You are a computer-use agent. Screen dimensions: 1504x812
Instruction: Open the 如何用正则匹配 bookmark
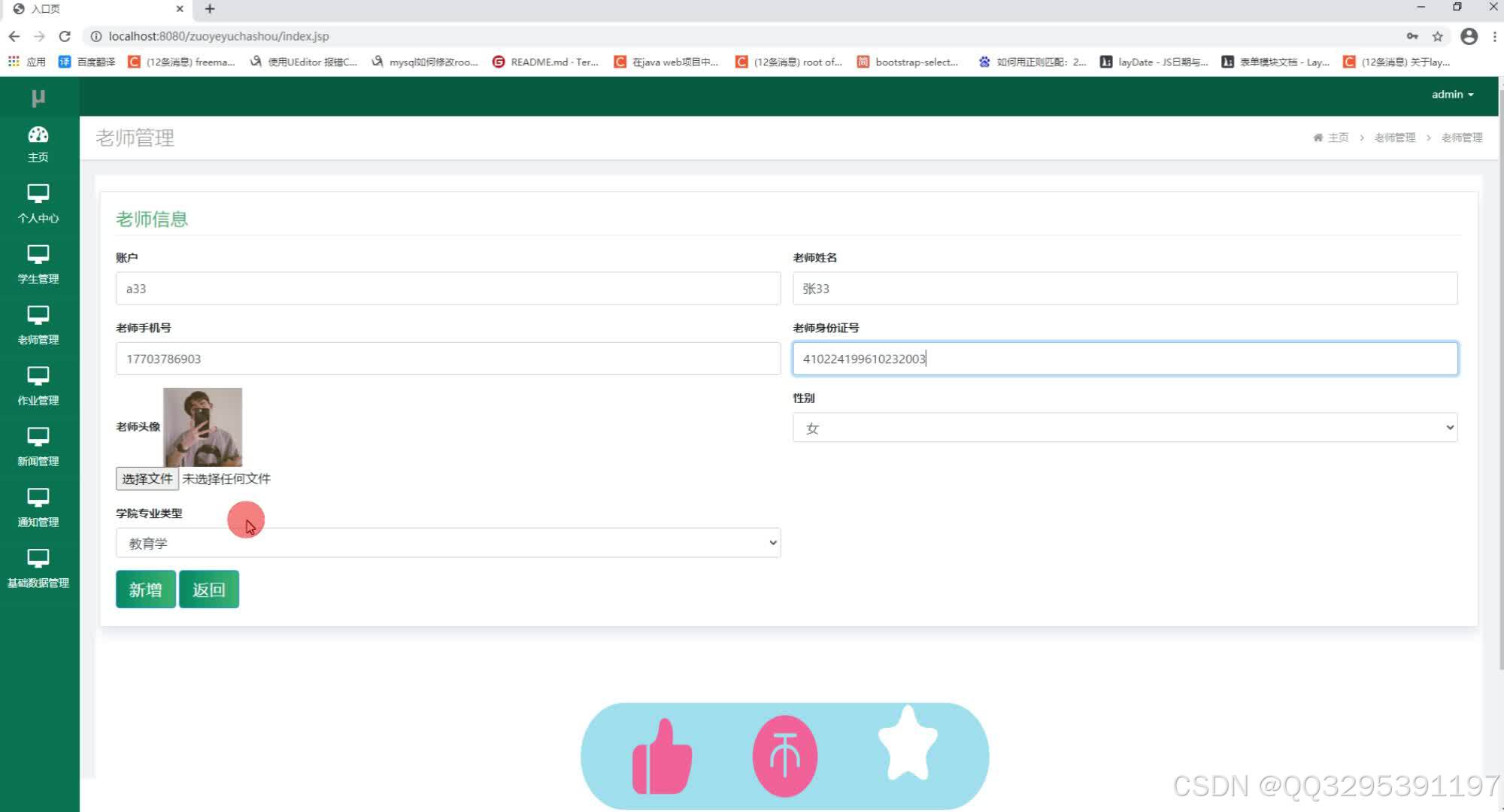(x=1032, y=62)
